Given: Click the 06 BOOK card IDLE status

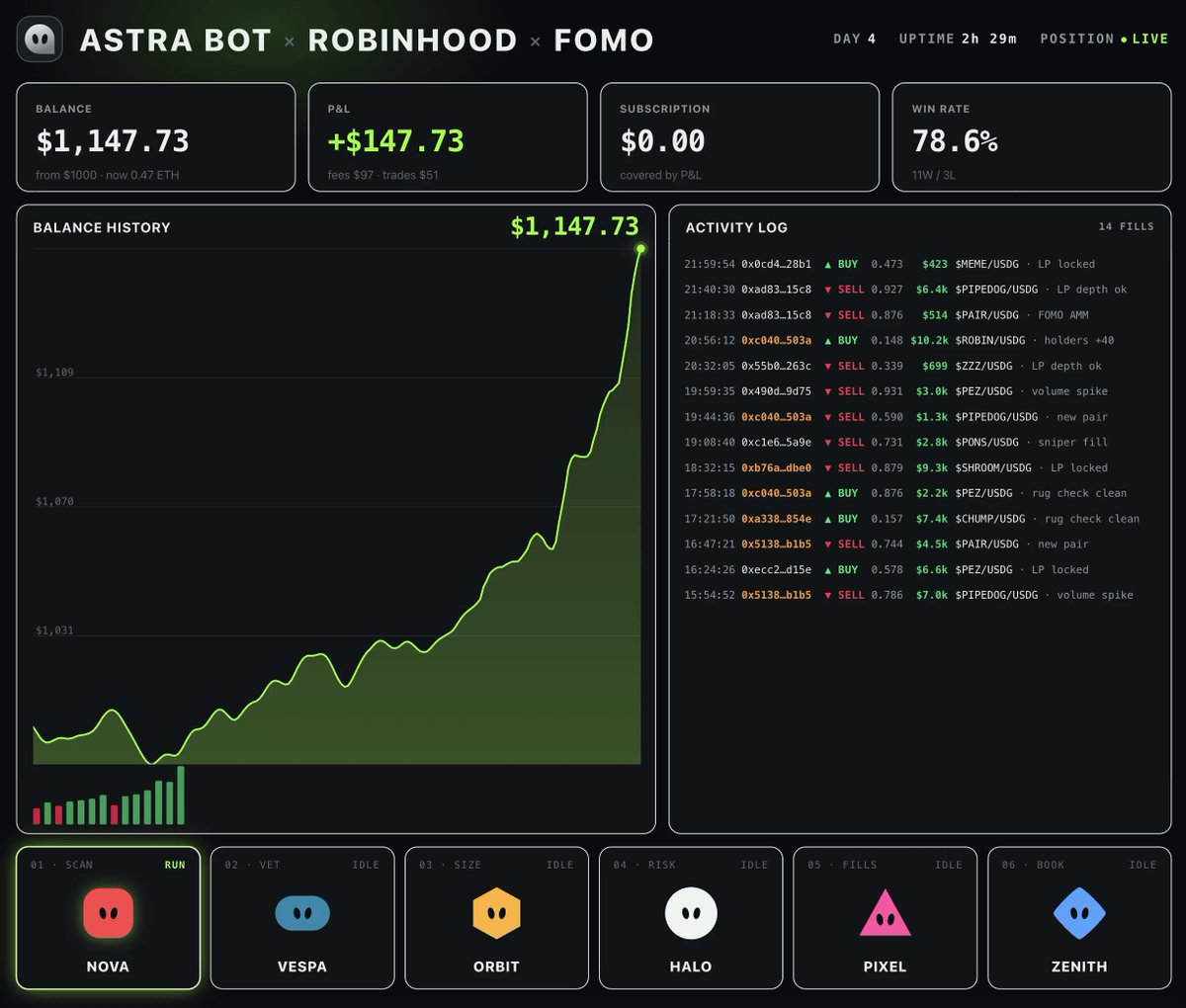Looking at the screenshot, I should 1143,865.
